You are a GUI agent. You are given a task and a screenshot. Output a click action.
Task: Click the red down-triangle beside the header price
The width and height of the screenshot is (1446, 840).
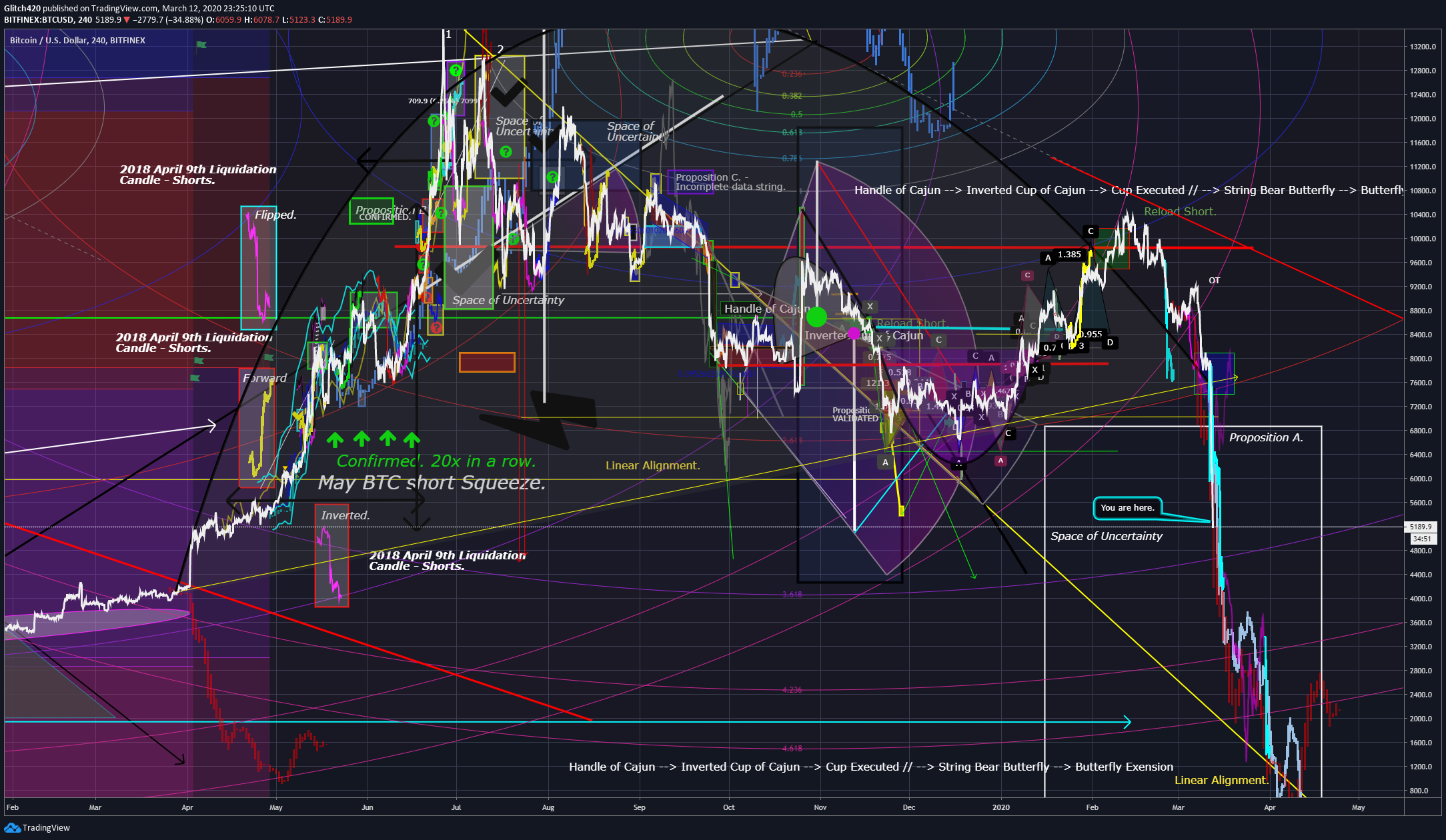coord(127,20)
